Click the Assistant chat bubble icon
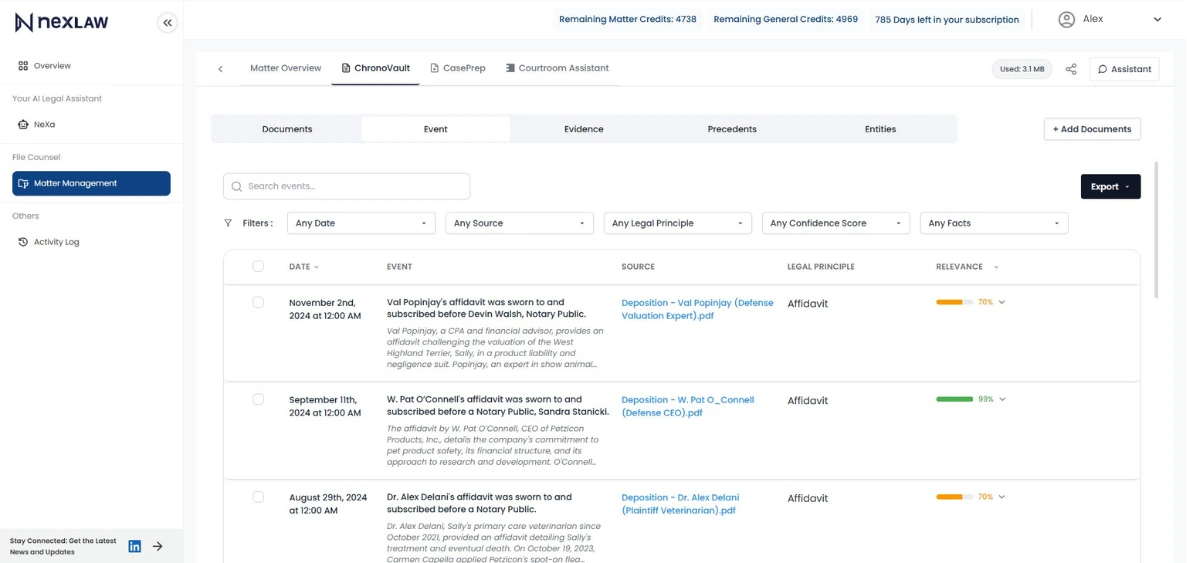Viewport: 1187px width, 563px height. click(1102, 69)
